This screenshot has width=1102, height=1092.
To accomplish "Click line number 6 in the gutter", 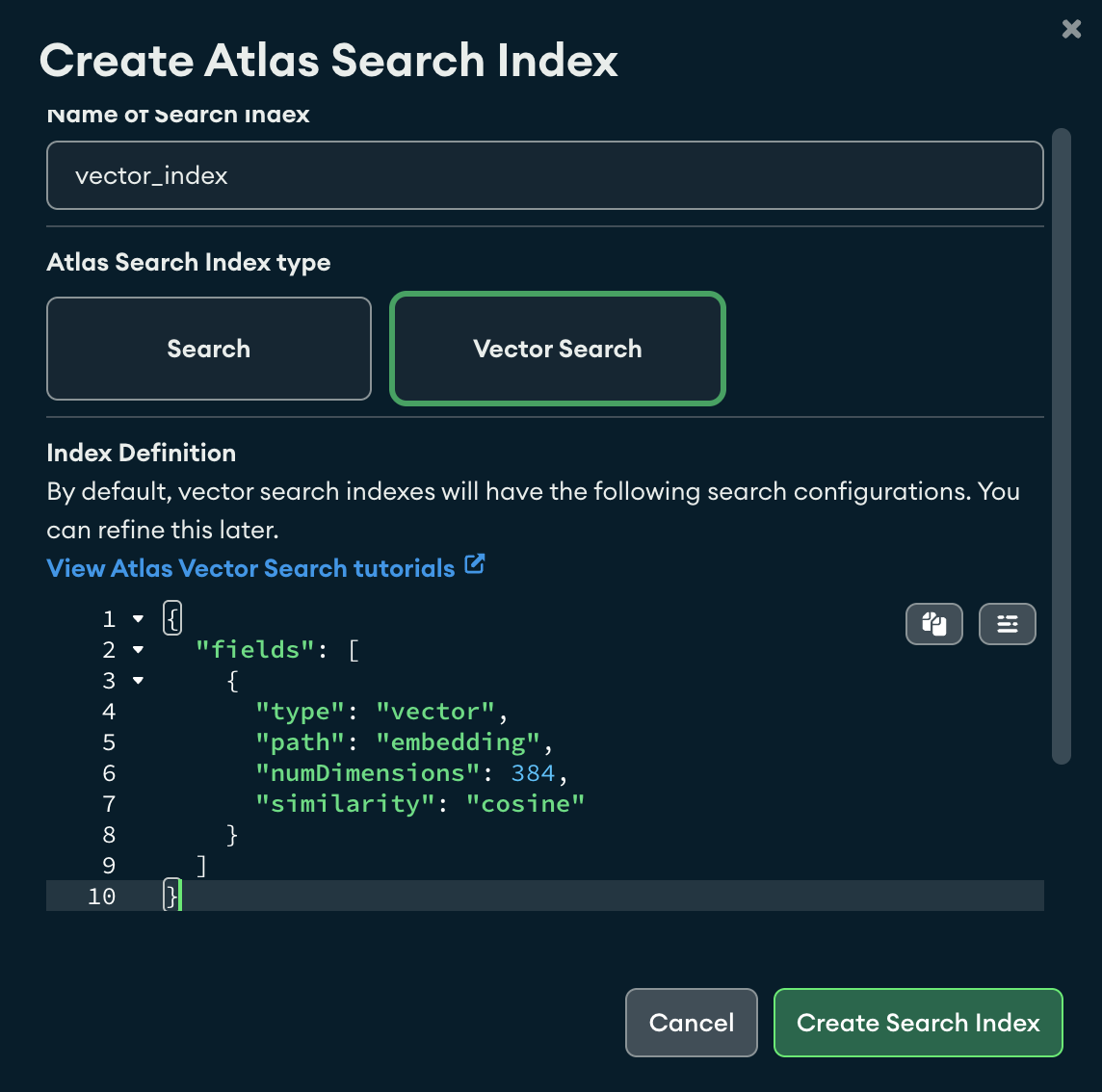I will tap(109, 773).
